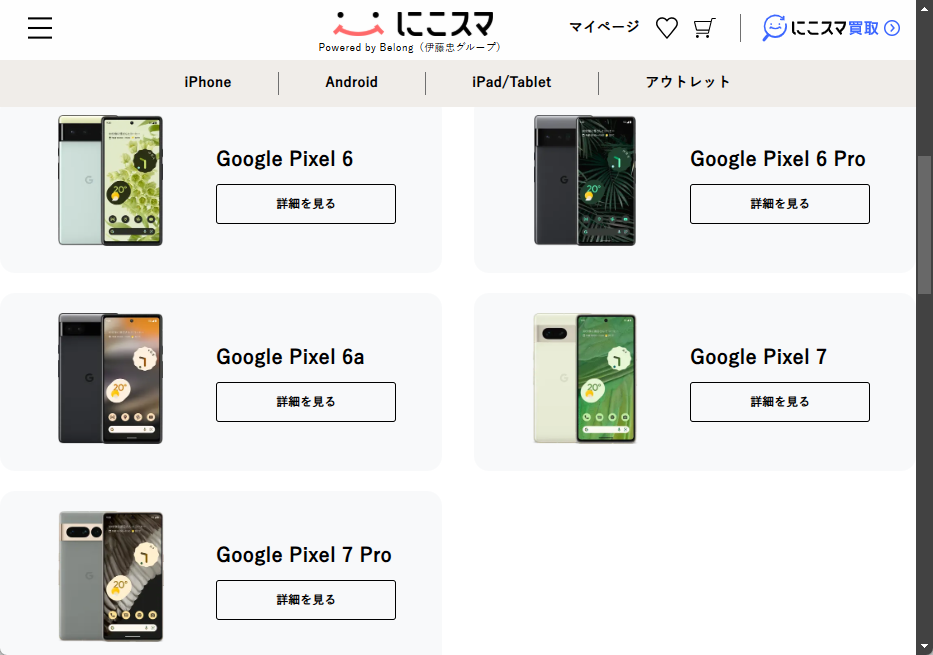Open the アウトレット category

click(685, 82)
